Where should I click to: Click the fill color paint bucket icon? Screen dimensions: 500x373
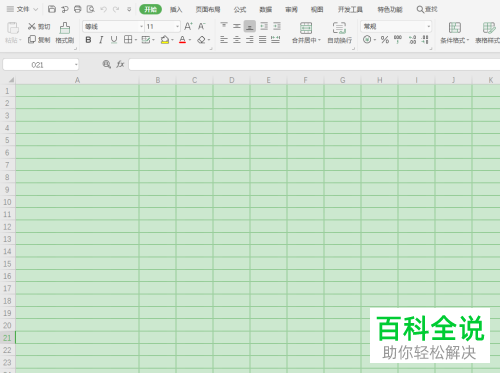[165, 40]
